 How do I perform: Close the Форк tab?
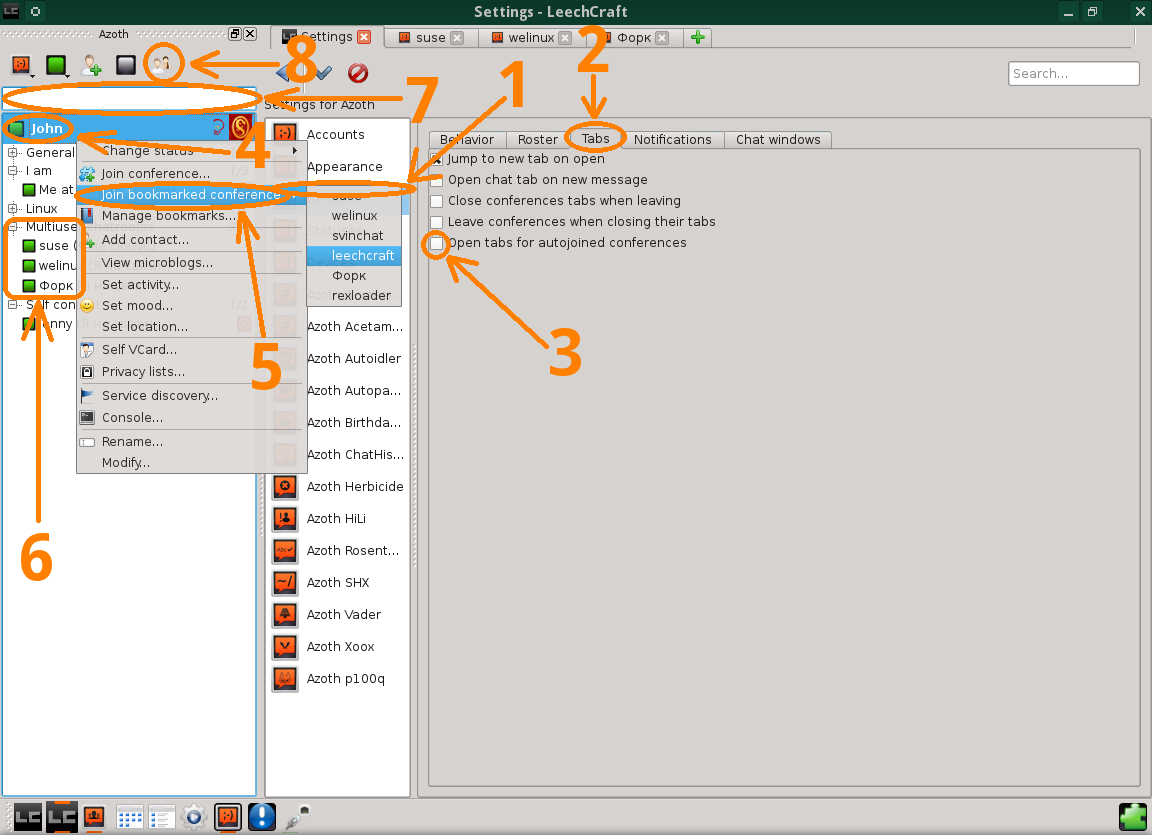(662, 37)
